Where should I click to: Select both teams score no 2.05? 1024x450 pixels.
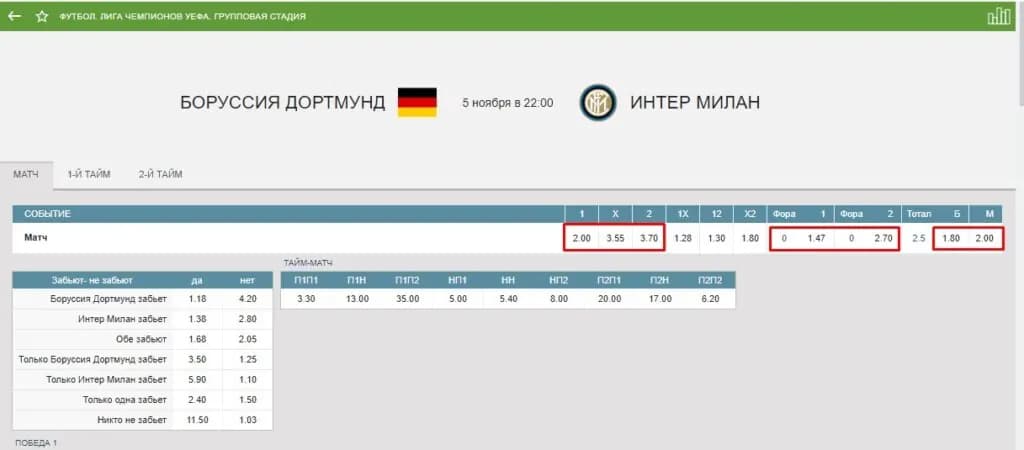[248, 340]
